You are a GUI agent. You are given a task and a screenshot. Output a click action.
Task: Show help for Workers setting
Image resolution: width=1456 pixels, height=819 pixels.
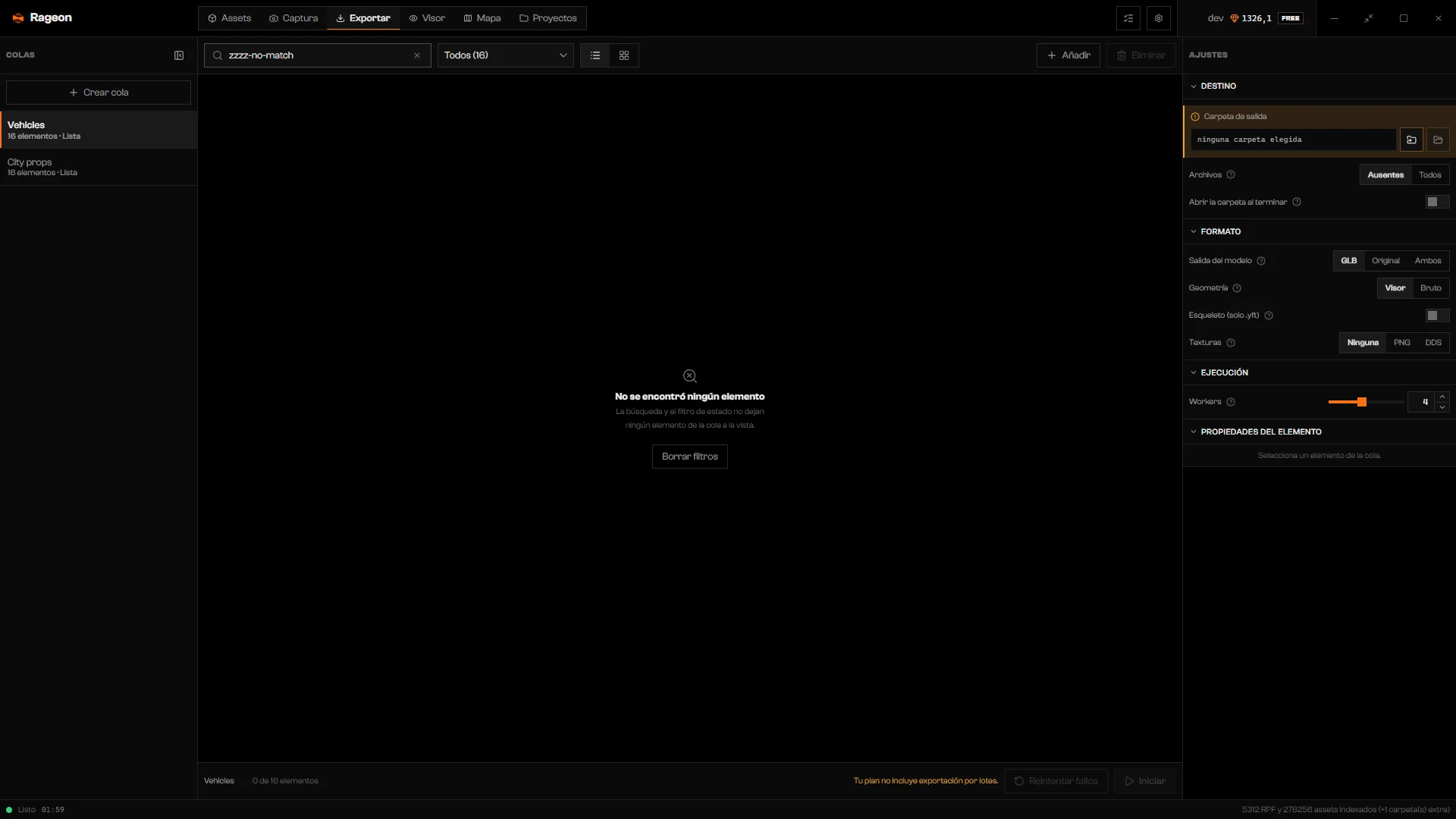pos(1231,402)
